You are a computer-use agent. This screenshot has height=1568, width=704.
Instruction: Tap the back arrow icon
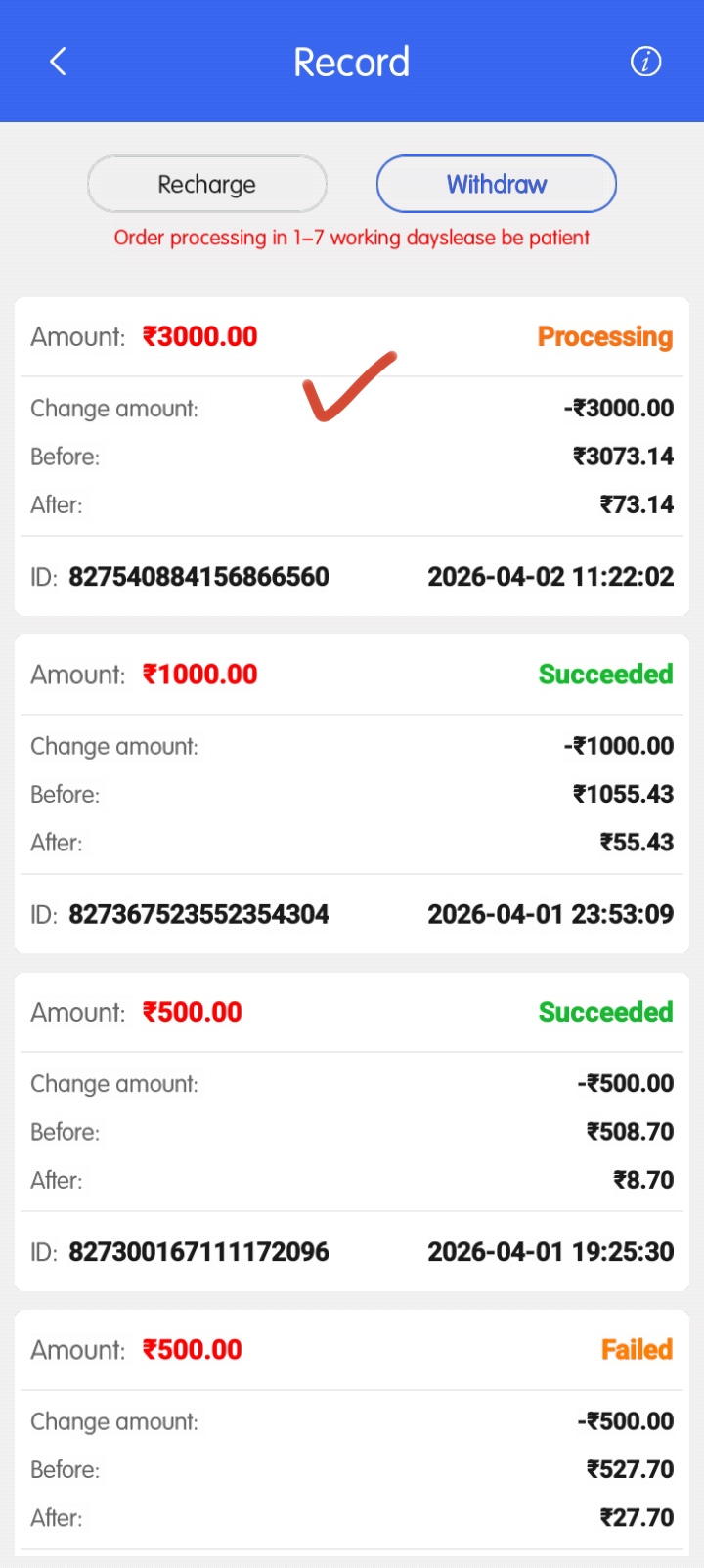click(x=59, y=62)
